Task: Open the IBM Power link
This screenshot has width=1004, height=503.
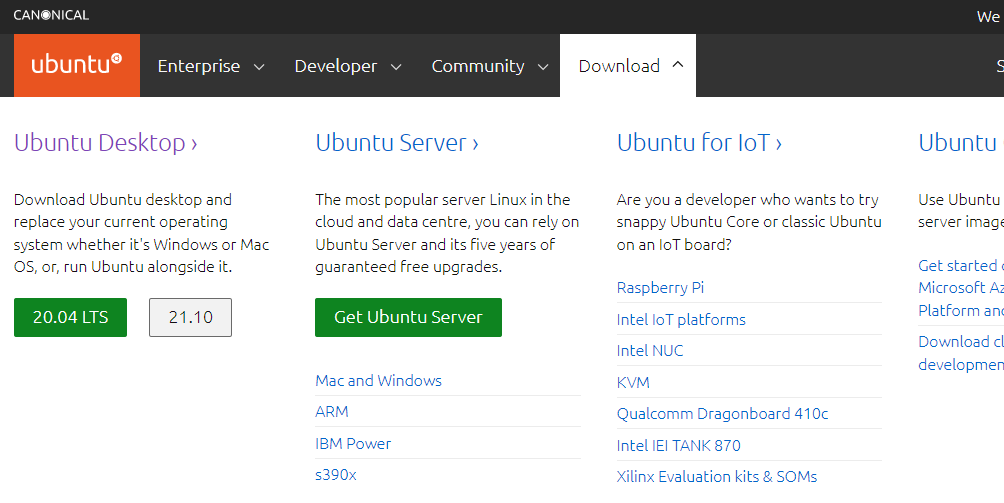Action: pos(353,443)
